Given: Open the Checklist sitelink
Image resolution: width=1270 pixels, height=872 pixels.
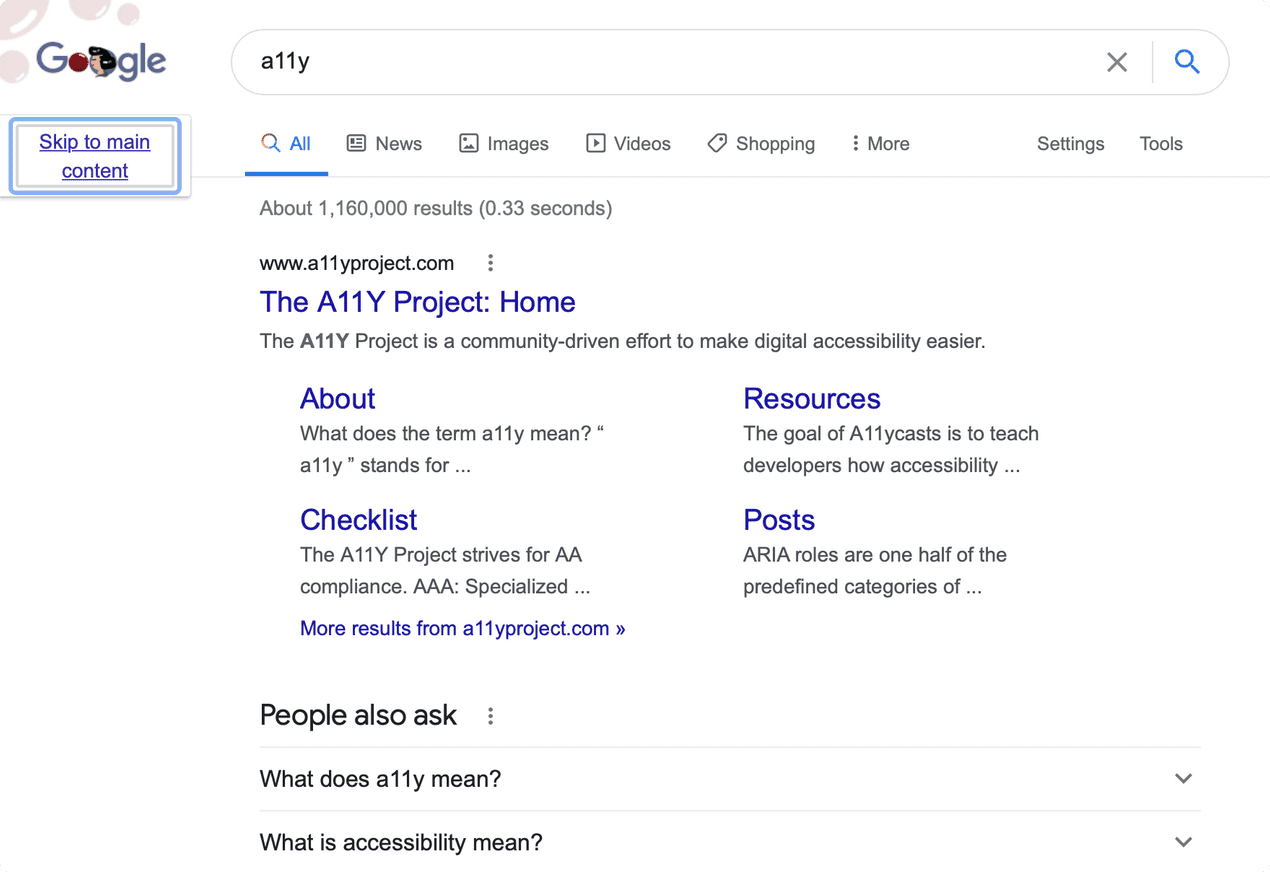Looking at the screenshot, I should pyautogui.click(x=359, y=520).
